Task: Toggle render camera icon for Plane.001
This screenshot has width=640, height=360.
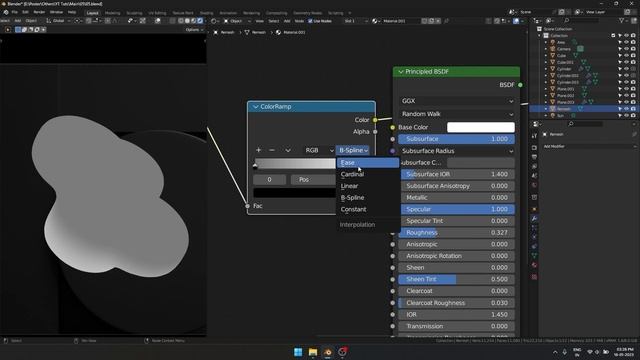Action: (x=633, y=89)
